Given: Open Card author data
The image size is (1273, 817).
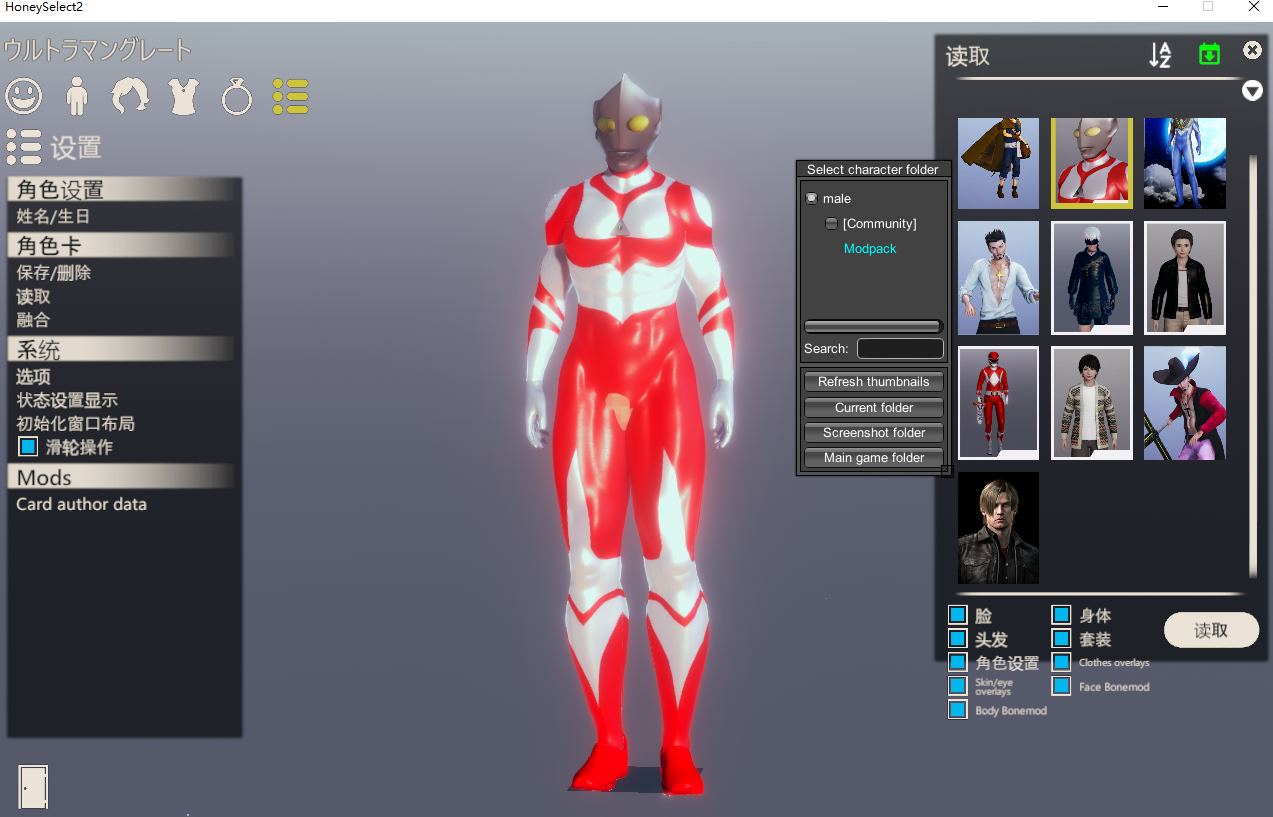Looking at the screenshot, I should [81, 504].
